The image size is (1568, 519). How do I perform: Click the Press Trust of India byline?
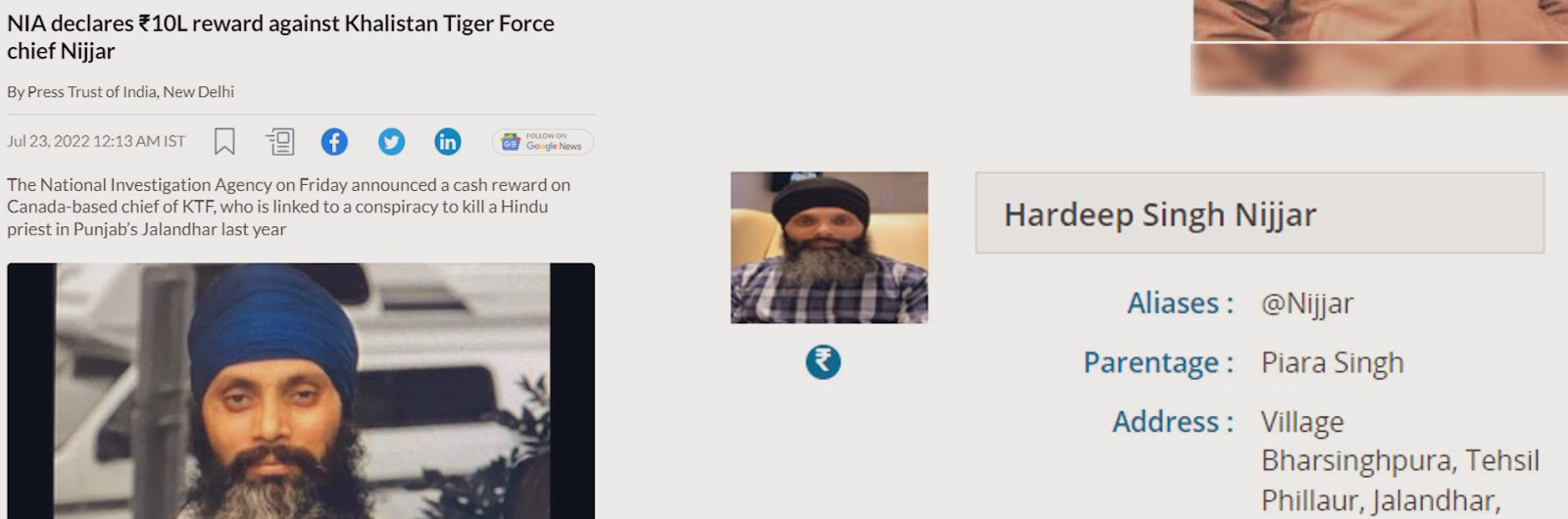121,92
